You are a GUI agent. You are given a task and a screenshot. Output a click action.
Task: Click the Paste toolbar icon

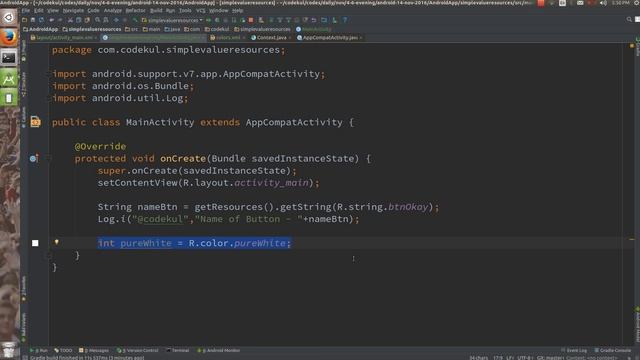pos(87,20)
